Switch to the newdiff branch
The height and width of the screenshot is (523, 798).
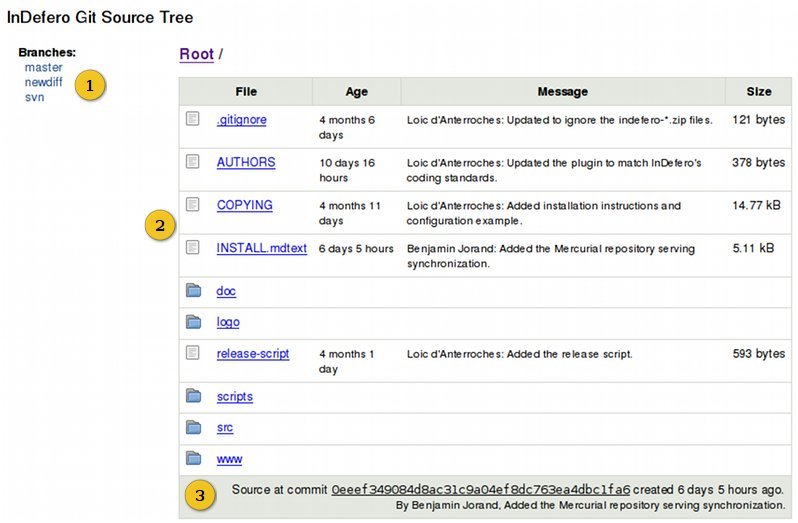[x=44, y=82]
